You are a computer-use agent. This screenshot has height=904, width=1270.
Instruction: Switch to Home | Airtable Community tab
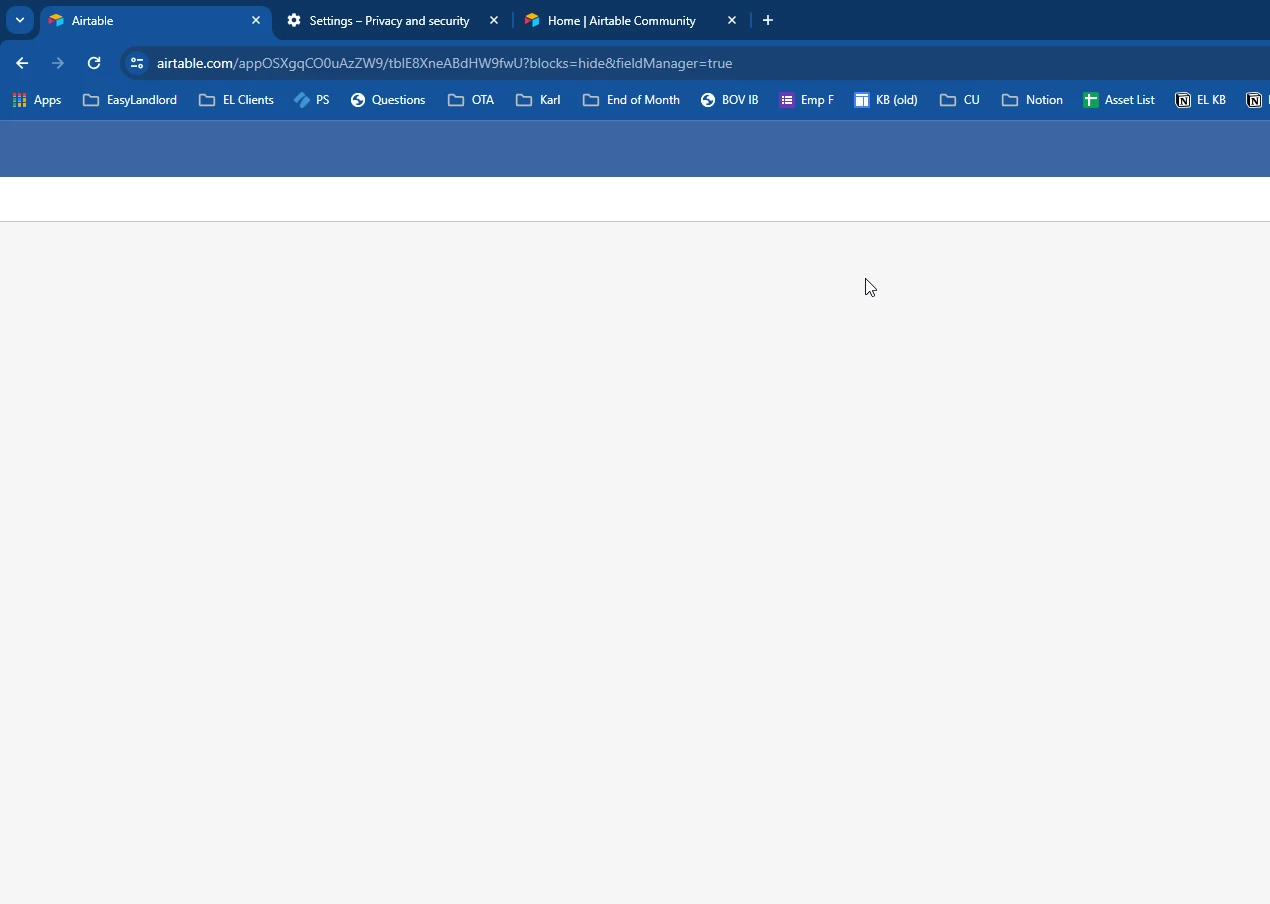(630, 20)
